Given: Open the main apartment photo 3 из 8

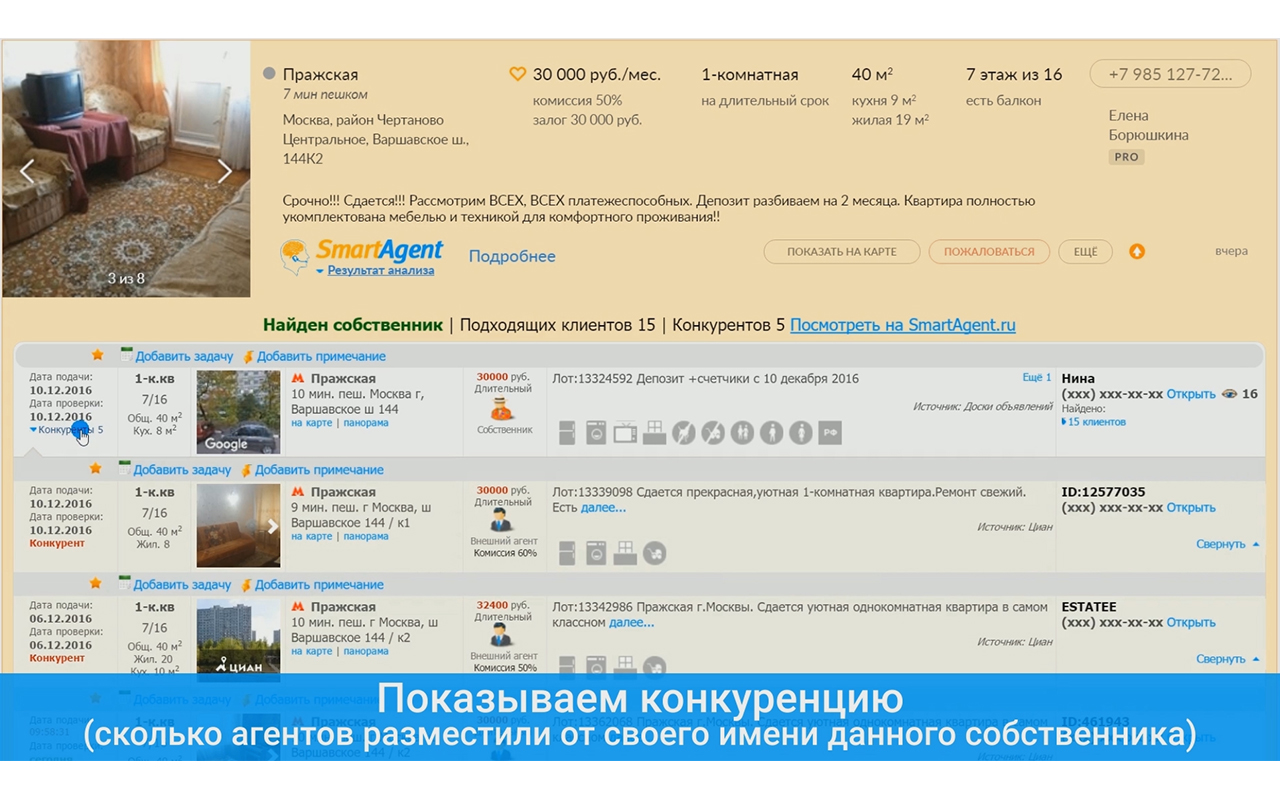Looking at the screenshot, I should click(126, 169).
